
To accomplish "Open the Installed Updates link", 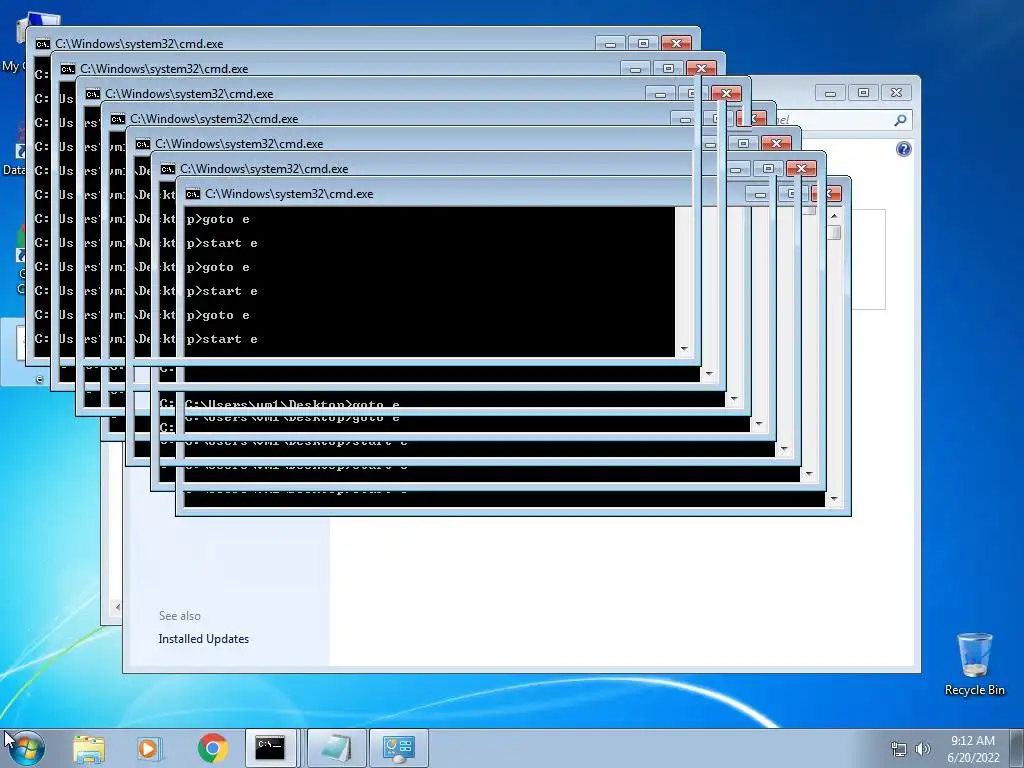I will pyautogui.click(x=203, y=639).
